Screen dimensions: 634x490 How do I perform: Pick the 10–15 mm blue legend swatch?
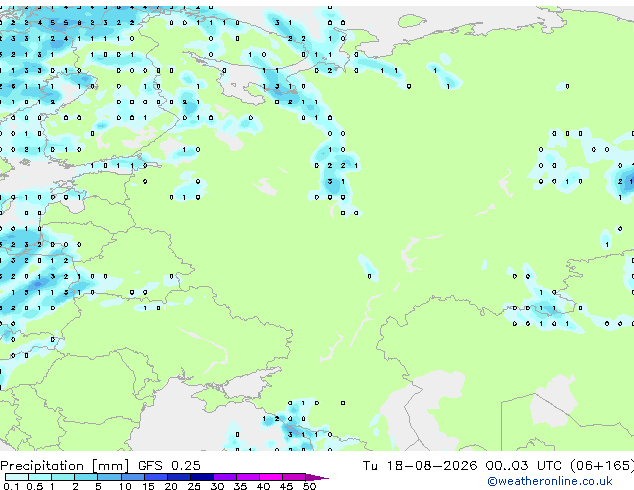132,477
